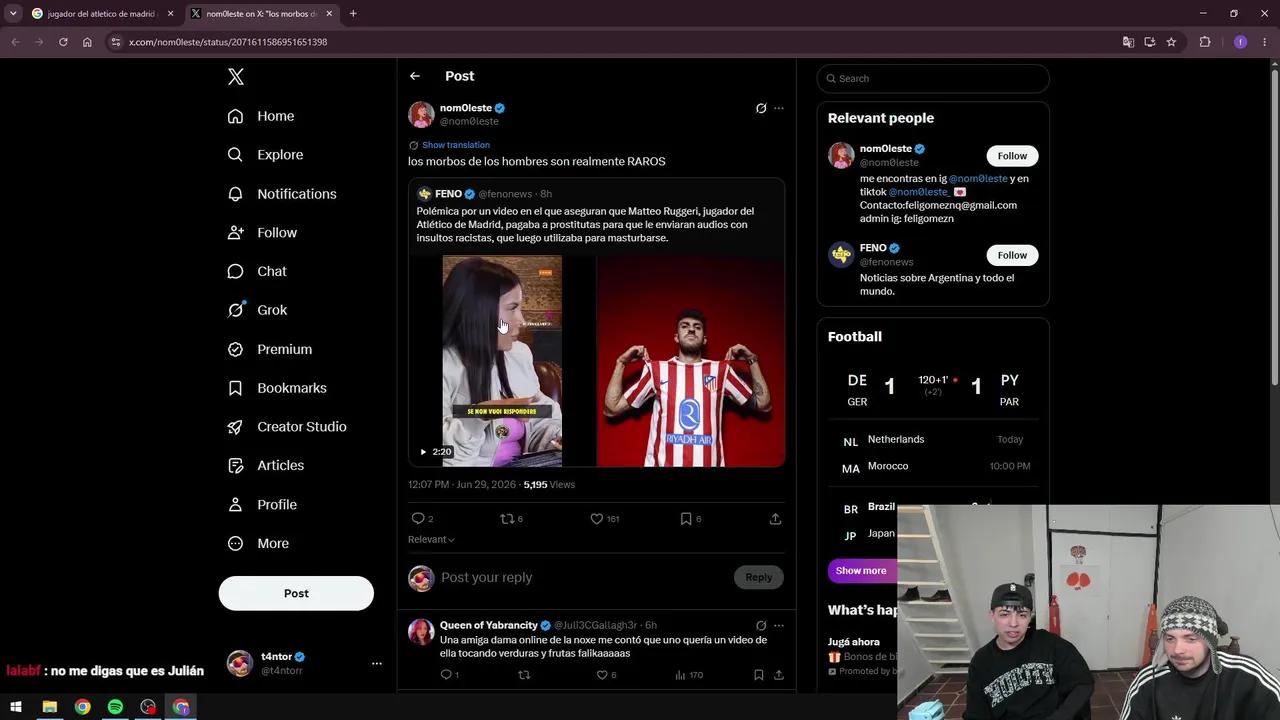This screenshot has width=1280, height=720.
Task: View analytics showing 170 on the reply
Action: click(x=689, y=675)
